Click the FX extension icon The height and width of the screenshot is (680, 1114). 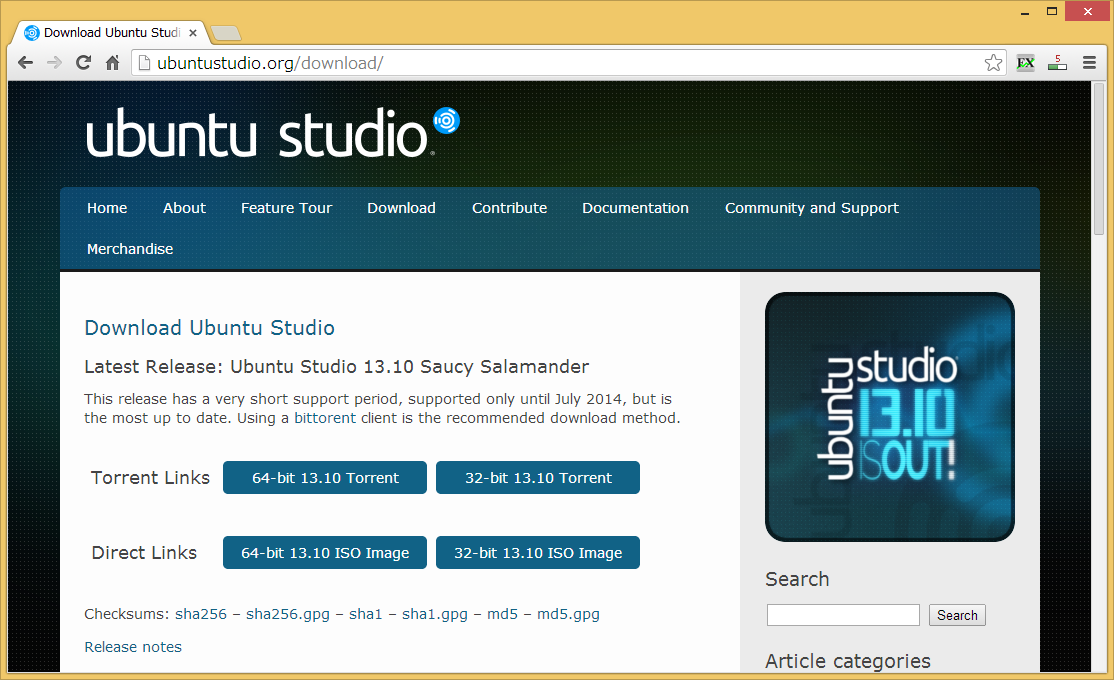point(1025,63)
